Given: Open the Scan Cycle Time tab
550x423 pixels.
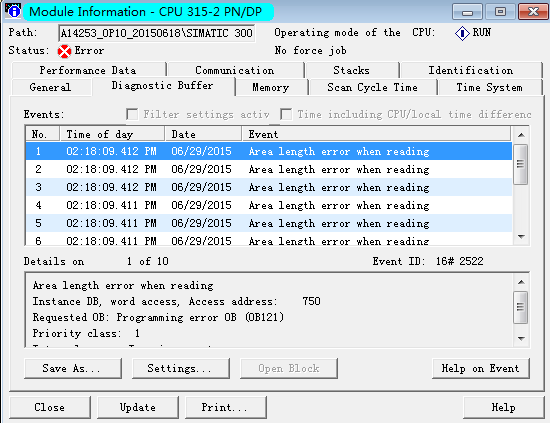Looking at the screenshot, I should 373,87.
